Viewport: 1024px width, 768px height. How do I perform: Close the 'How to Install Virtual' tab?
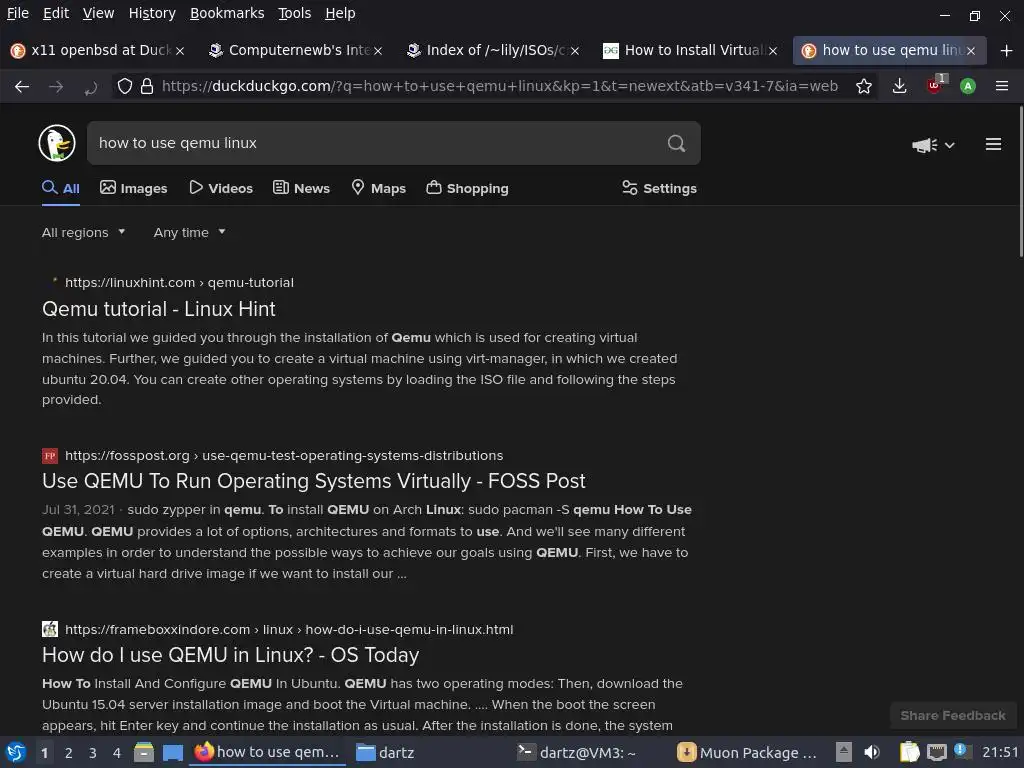pos(773,51)
